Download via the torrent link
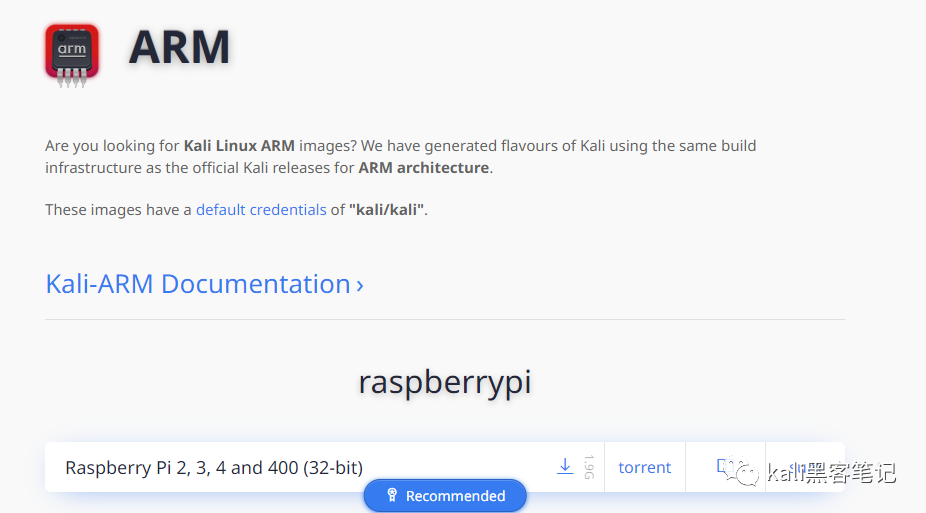 click(645, 467)
